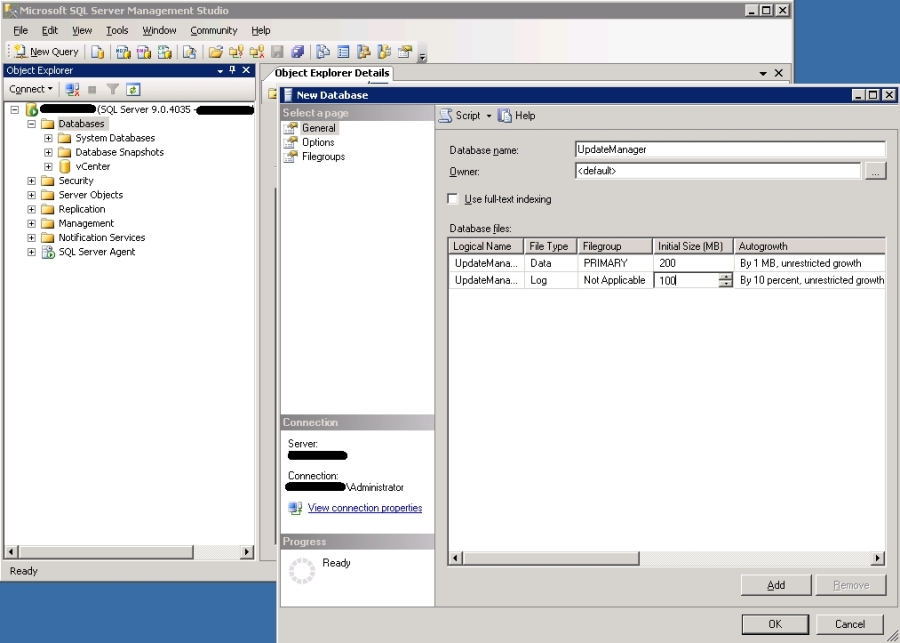
Task: Select the vCenter database
Action: pos(92,166)
